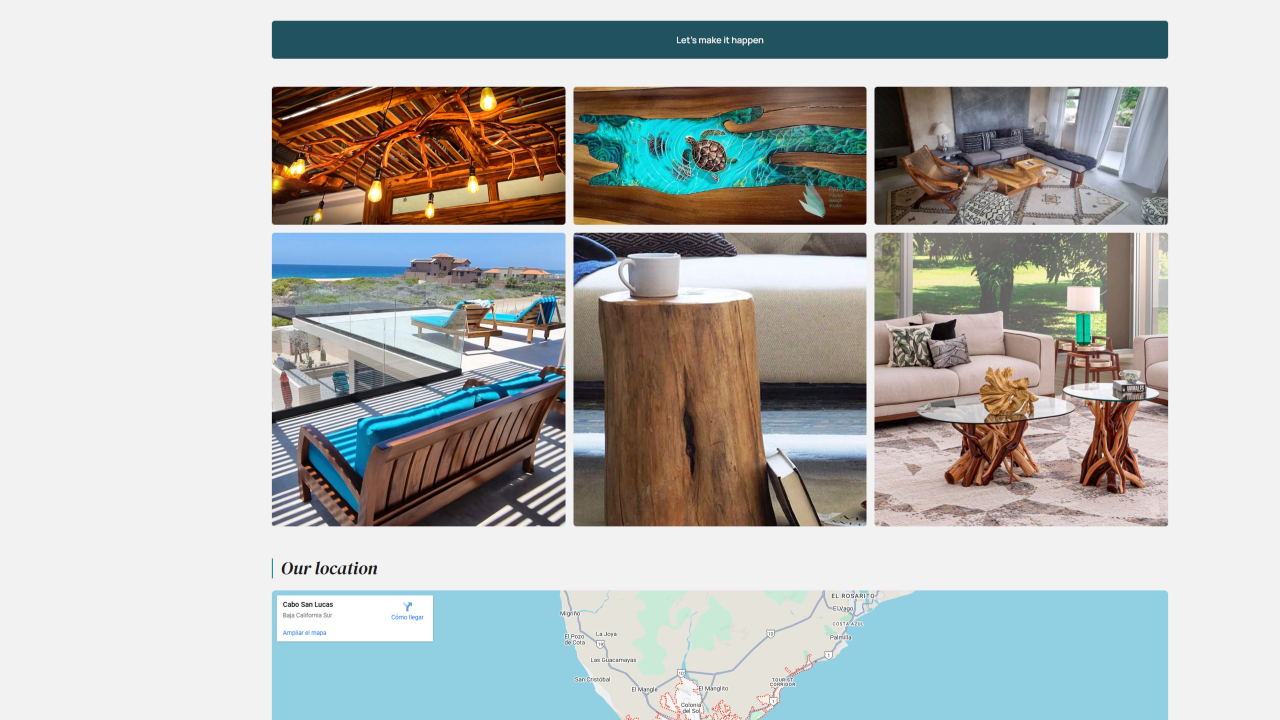Click the El Mangle label on the map
This screenshot has width=1280, height=720.
click(645, 689)
